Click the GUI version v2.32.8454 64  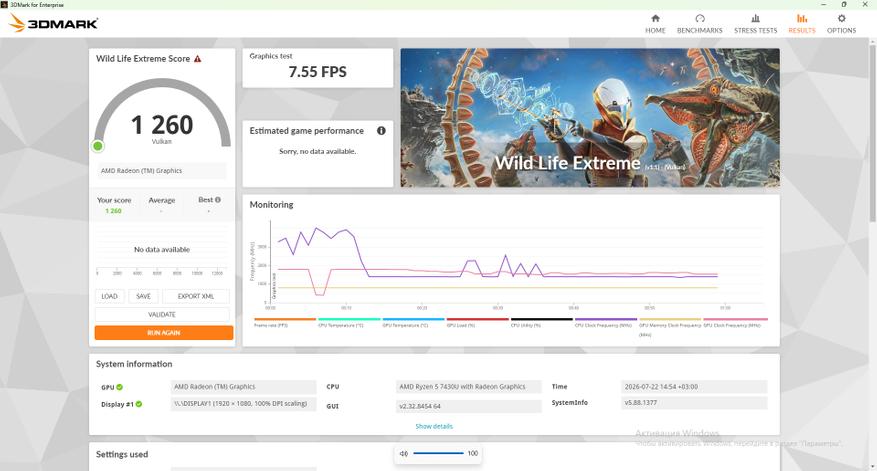469,406
